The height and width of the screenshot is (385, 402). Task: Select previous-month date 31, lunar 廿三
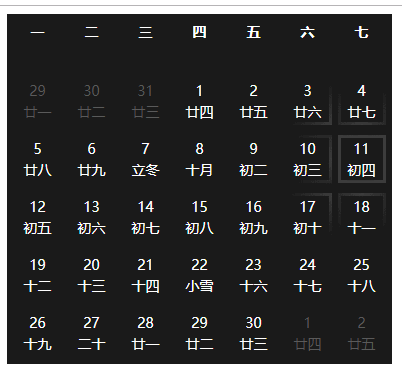pyautogui.click(x=145, y=101)
